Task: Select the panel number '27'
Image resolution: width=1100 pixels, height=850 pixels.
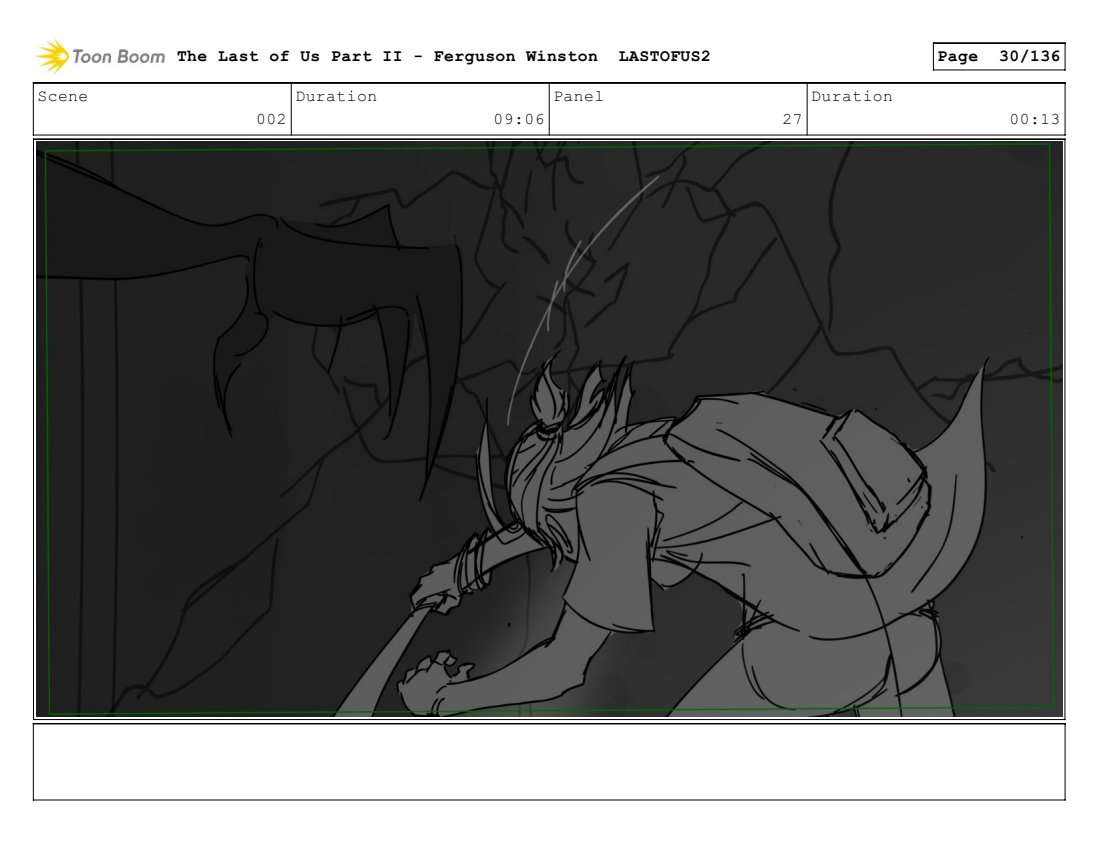Action: [x=792, y=119]
